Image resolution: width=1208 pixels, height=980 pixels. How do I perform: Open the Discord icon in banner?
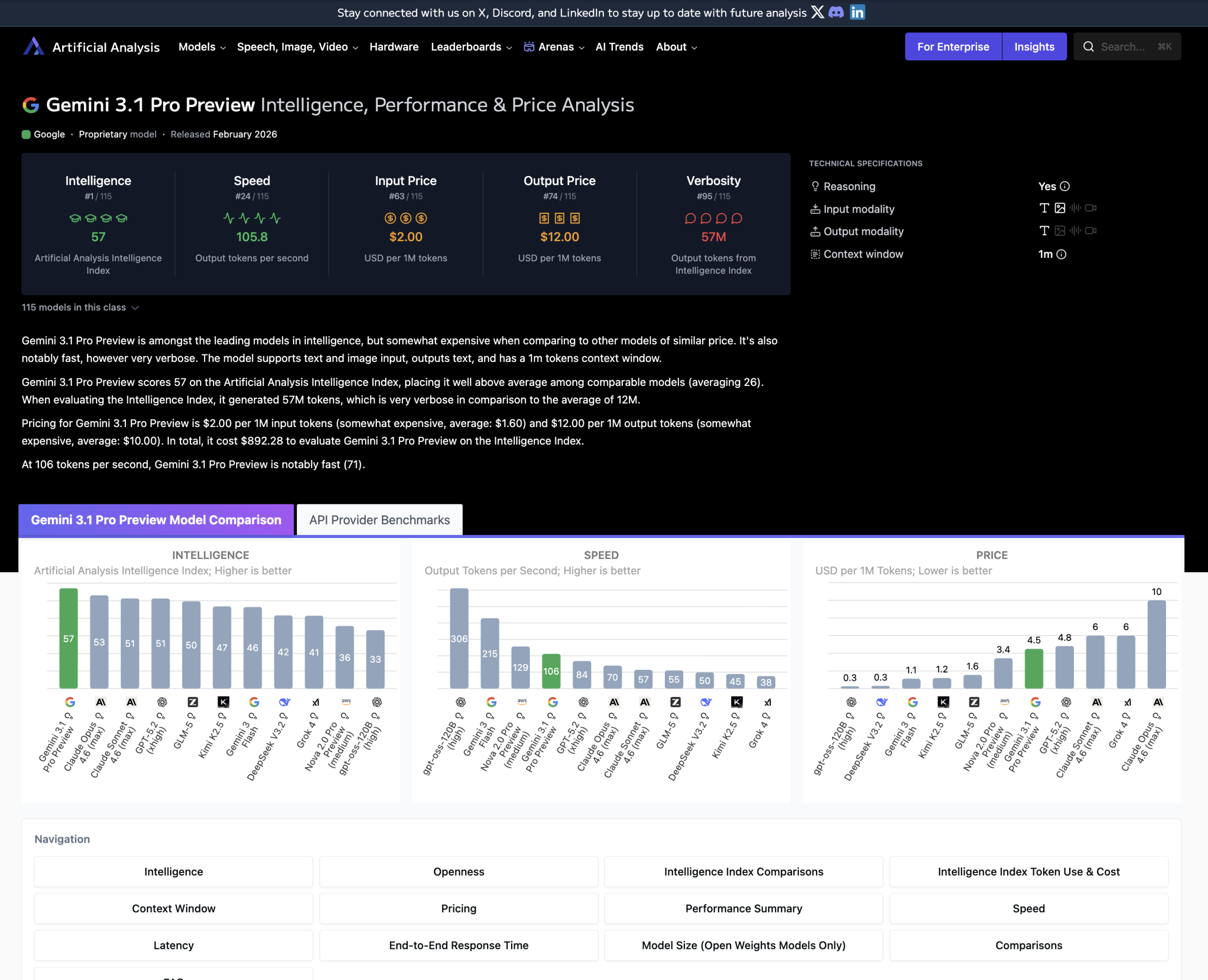(x=837, y=12)
